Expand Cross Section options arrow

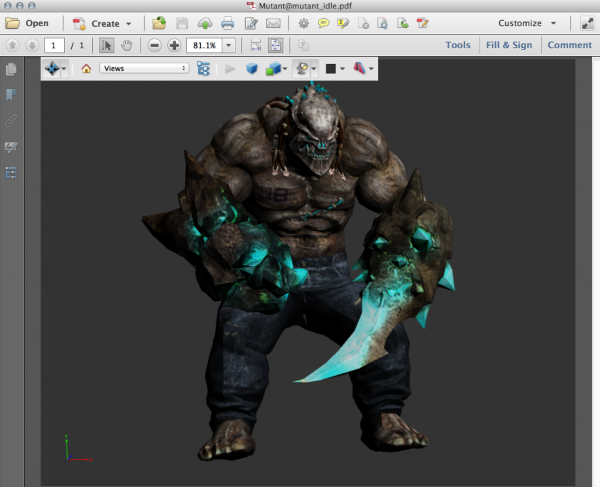coord(372,69)
